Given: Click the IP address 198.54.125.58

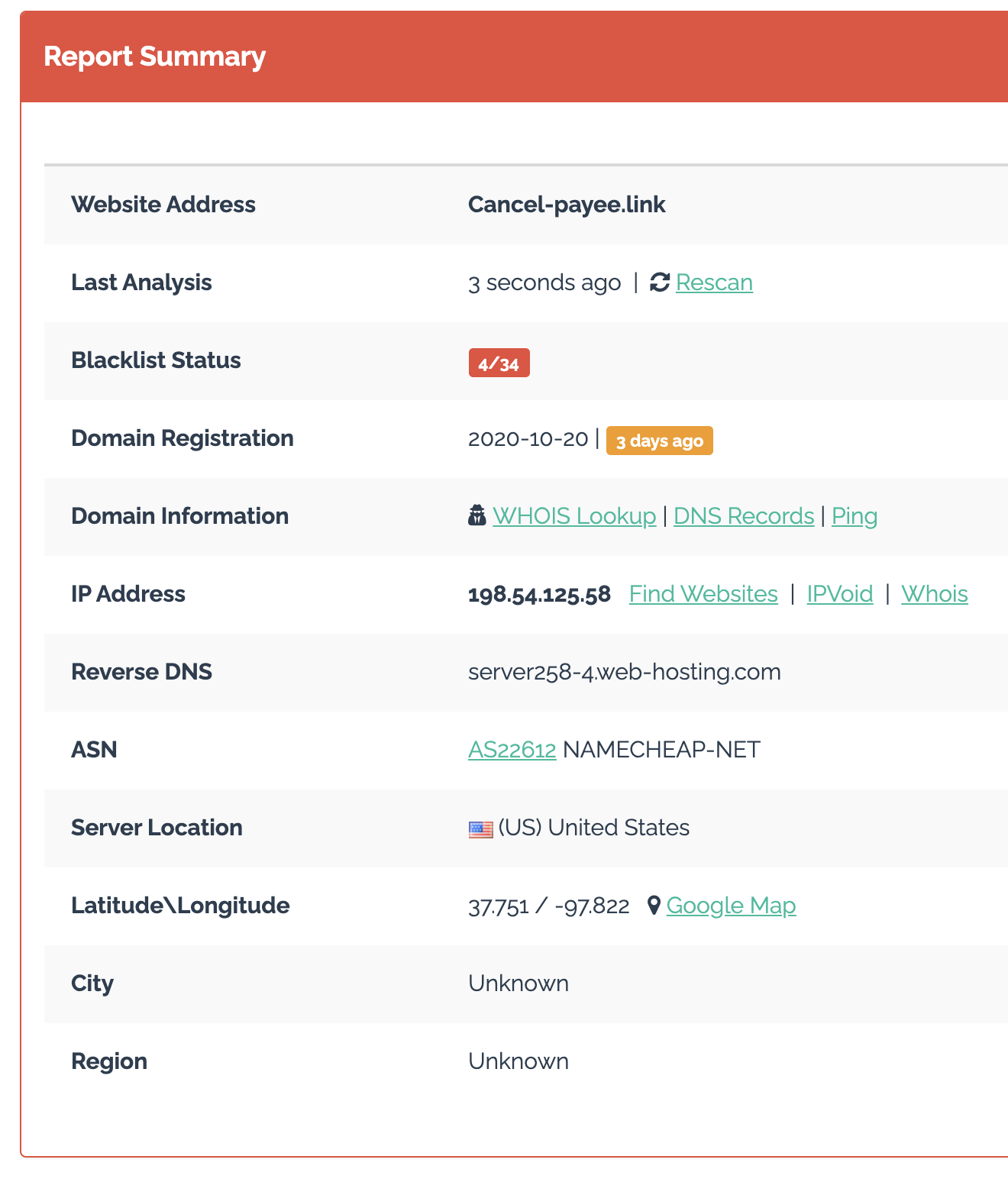Looking at the screenshot, I should [x=539, y=594].
